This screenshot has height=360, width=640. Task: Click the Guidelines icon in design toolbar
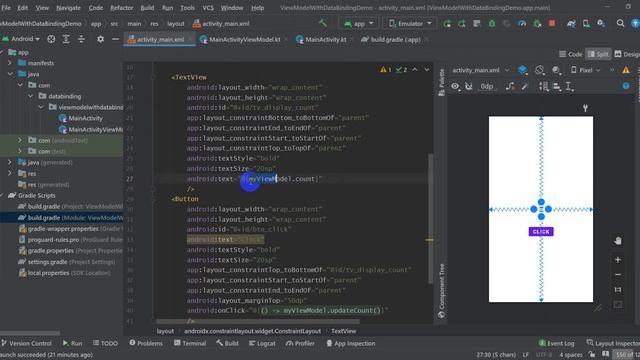coord(569,86)
